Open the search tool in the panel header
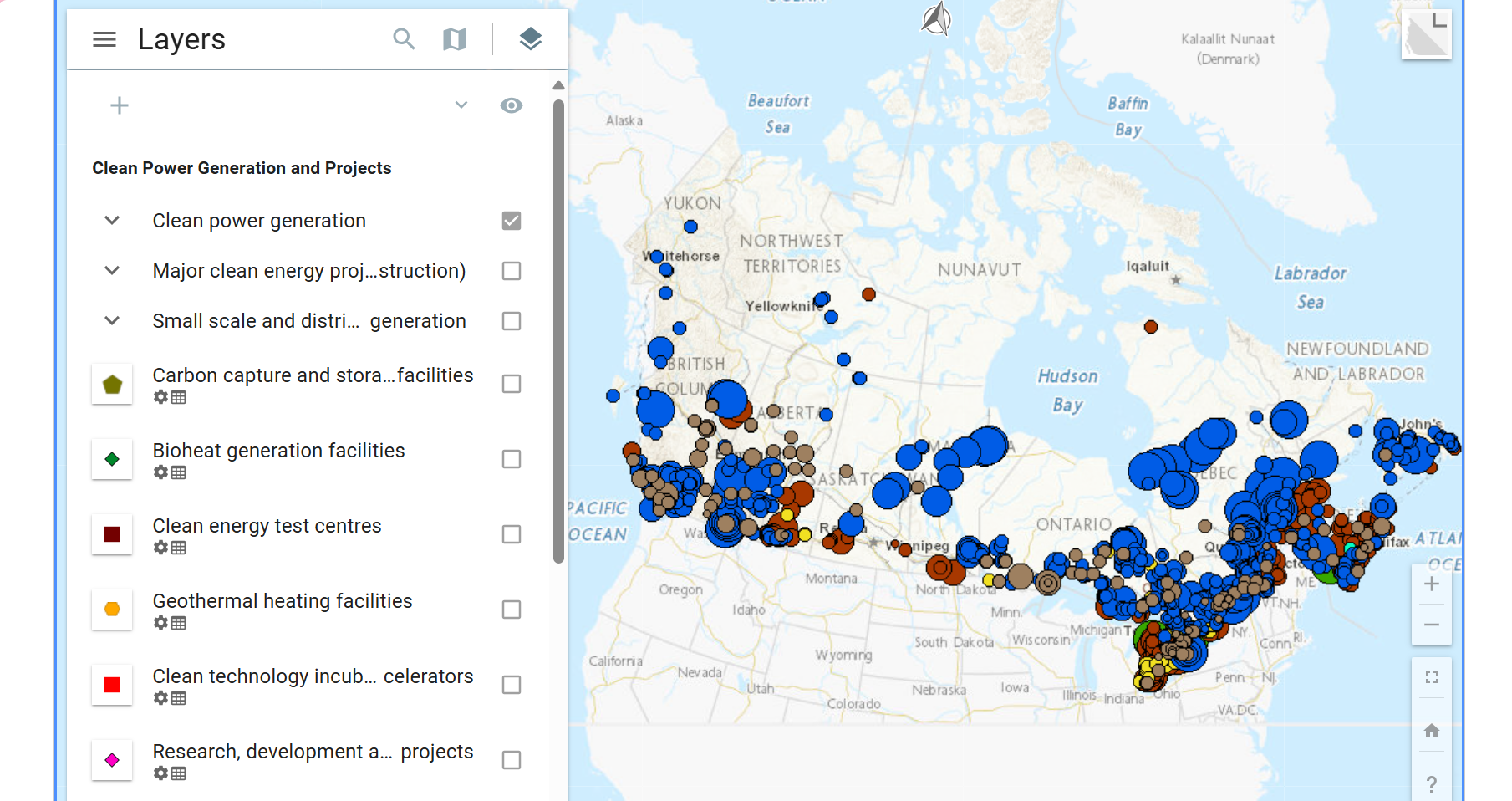The width and height of the screenshot is (1512, 801). tap(404, 39)
